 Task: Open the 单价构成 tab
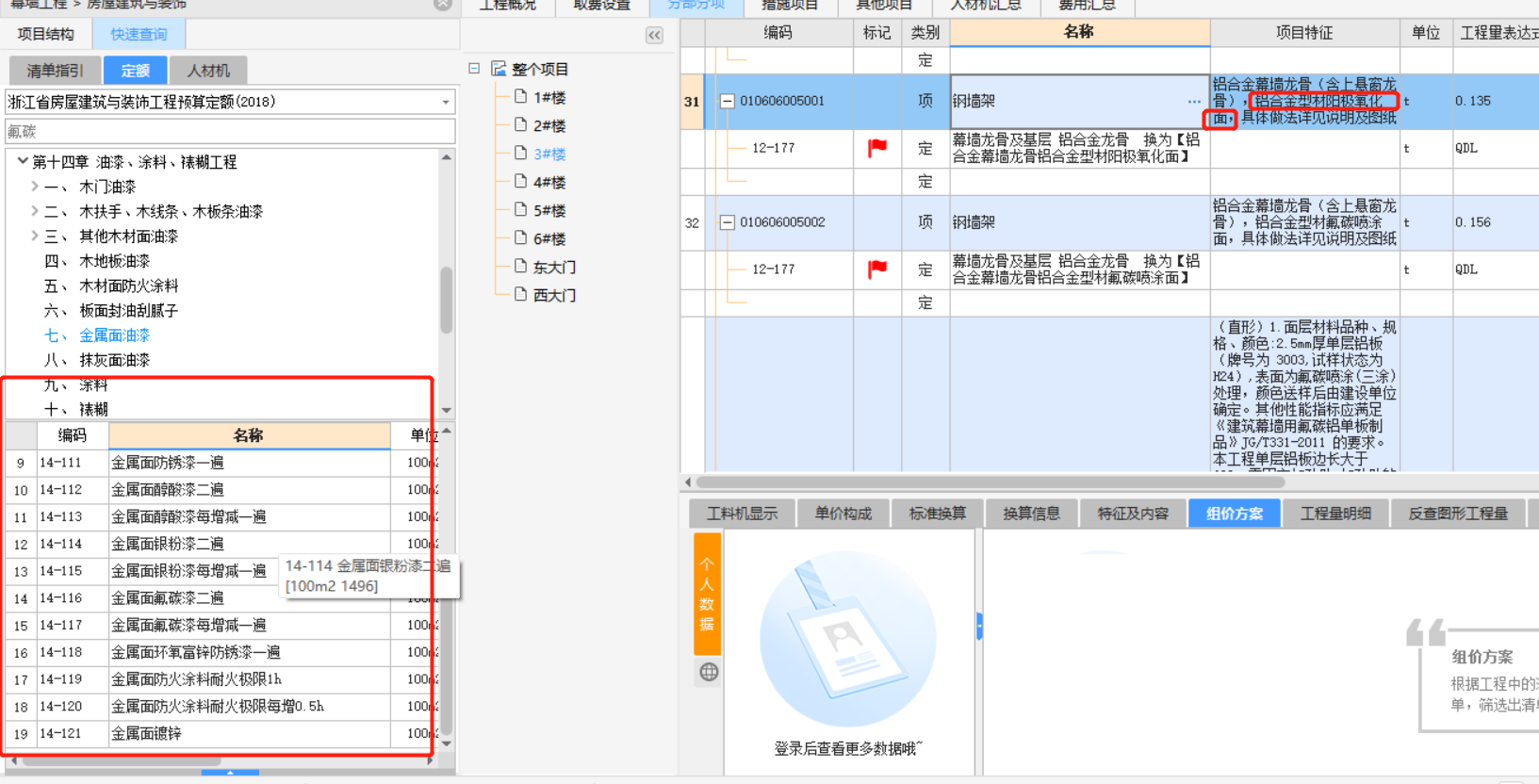(x=843, y=514)
